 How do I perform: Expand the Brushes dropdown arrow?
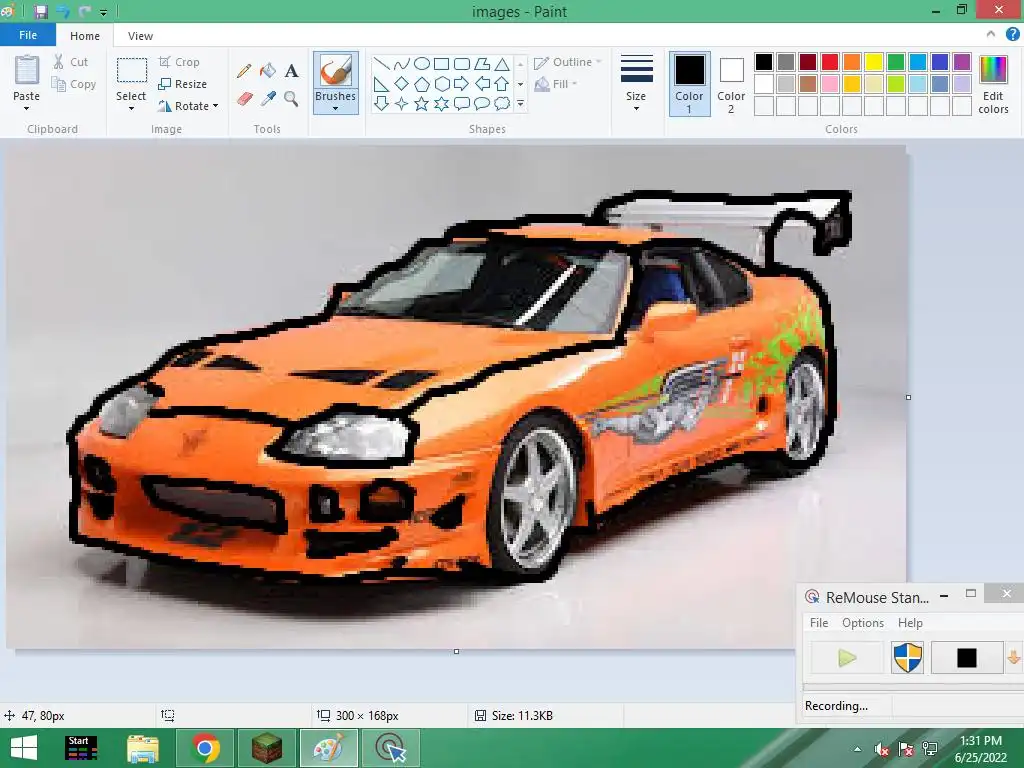336,109
